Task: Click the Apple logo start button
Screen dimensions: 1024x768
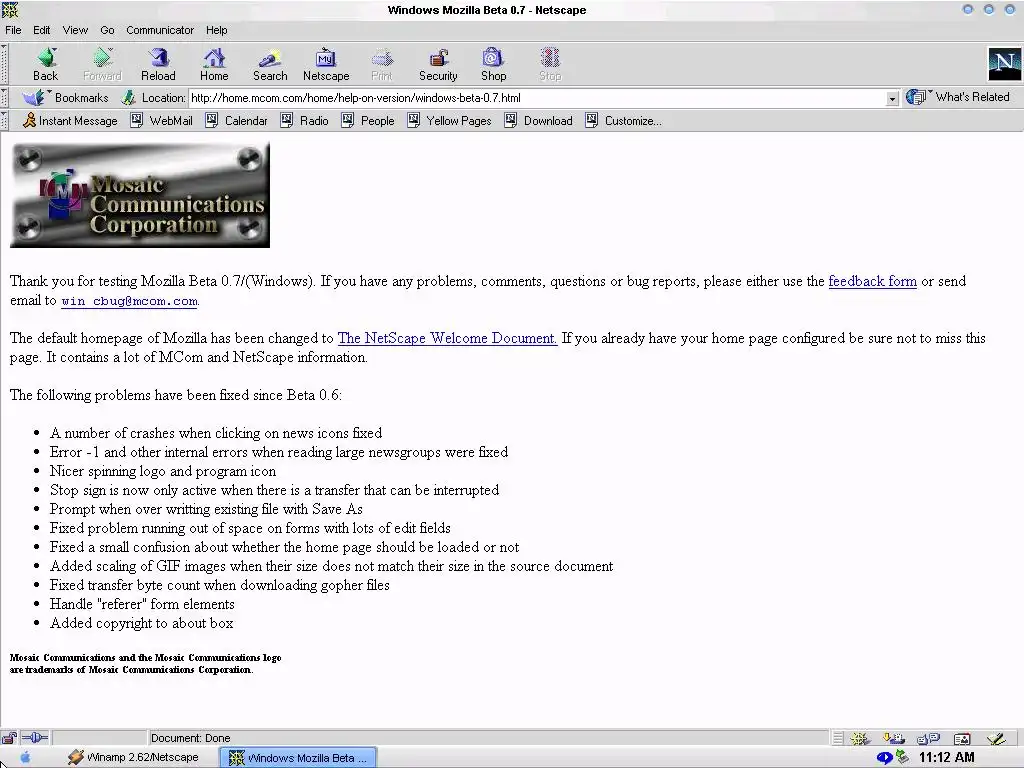Action: coord(26,758)
